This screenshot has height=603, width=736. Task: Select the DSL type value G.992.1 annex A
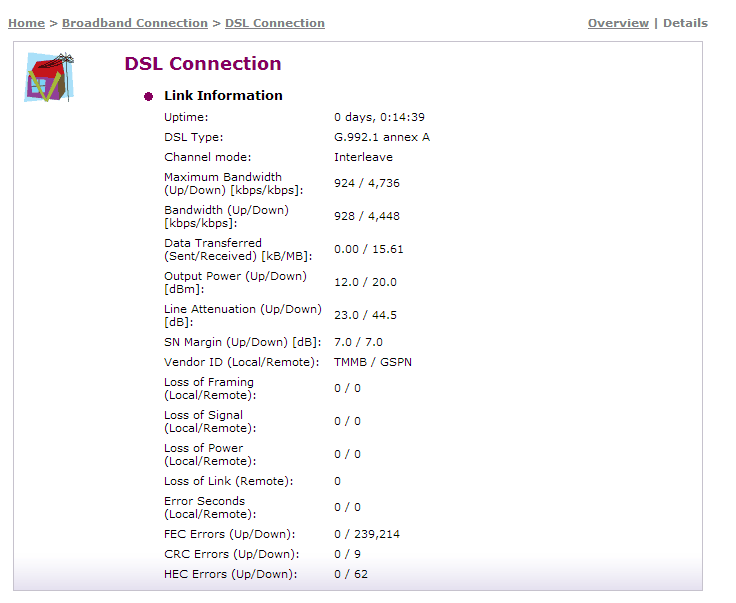click(x=382, y=137)
